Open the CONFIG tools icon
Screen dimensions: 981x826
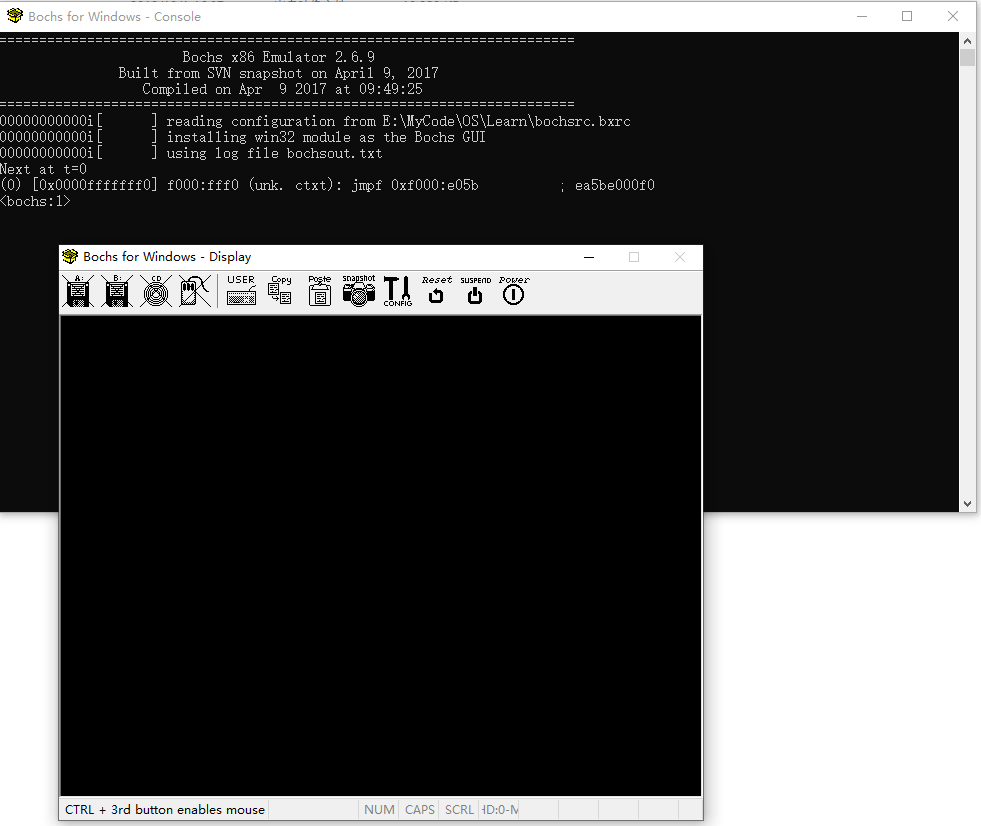click(x=397, y=291)
